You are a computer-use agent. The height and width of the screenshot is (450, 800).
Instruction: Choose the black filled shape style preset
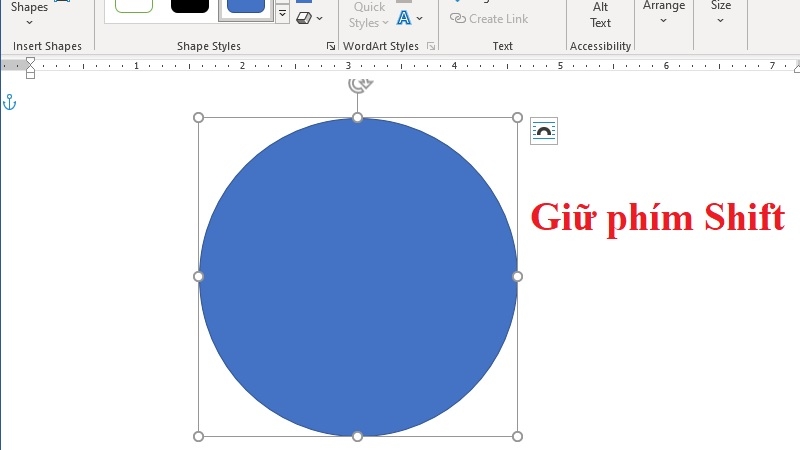click(x=190, y=6)
